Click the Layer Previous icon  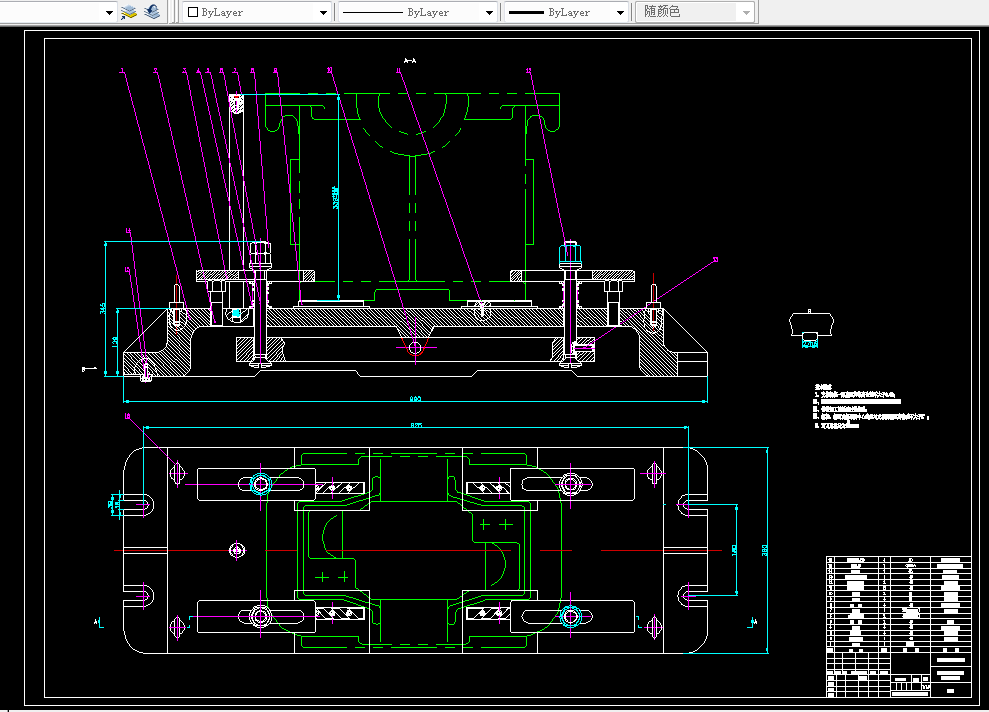click(x=151, y=12)
